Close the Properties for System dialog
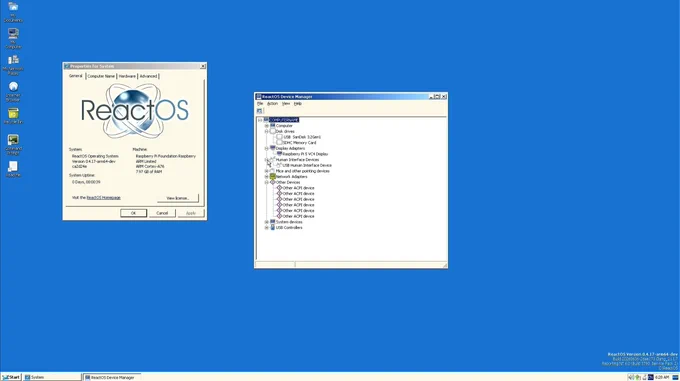680x381 pixels. pyautogui.click(x=203, y=66)
